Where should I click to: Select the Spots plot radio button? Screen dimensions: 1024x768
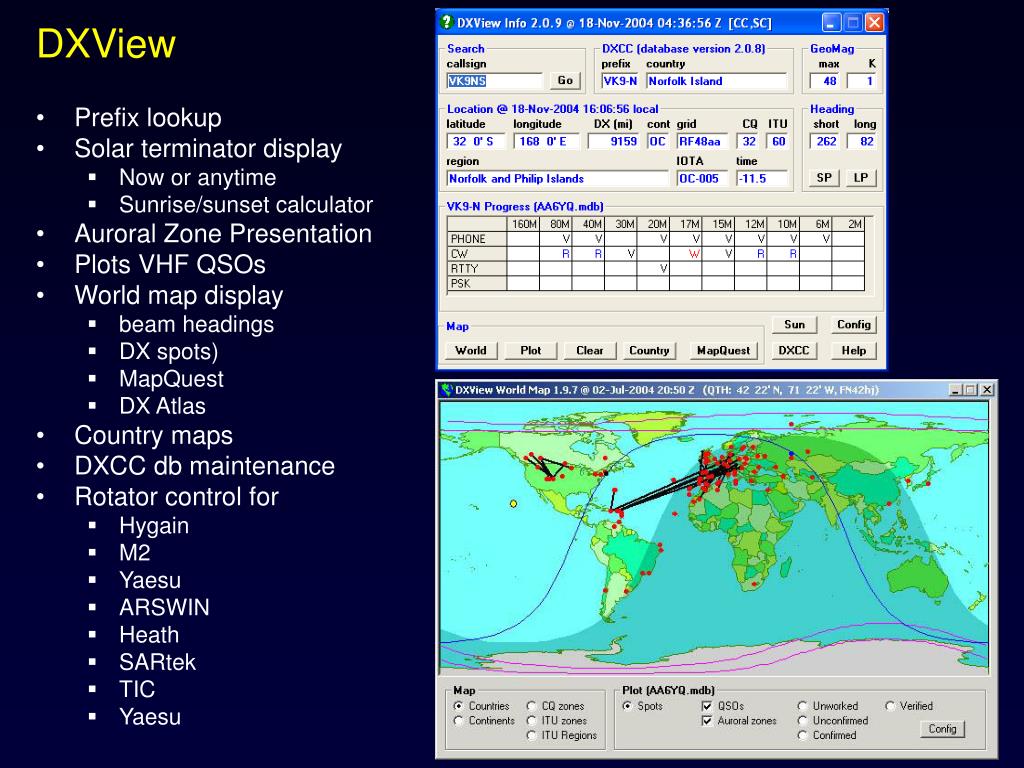click(x=628, y=706)
